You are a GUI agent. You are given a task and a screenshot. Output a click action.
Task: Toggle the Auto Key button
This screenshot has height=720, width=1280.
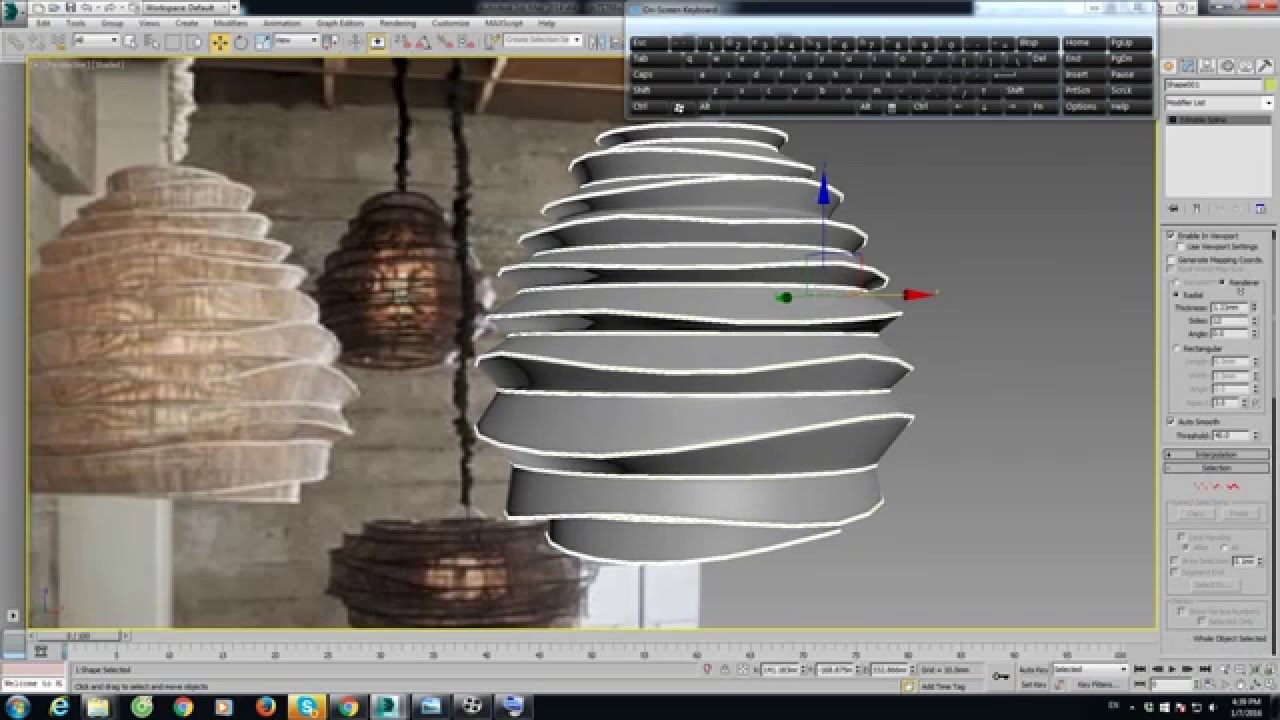[x=1033, y=669]
